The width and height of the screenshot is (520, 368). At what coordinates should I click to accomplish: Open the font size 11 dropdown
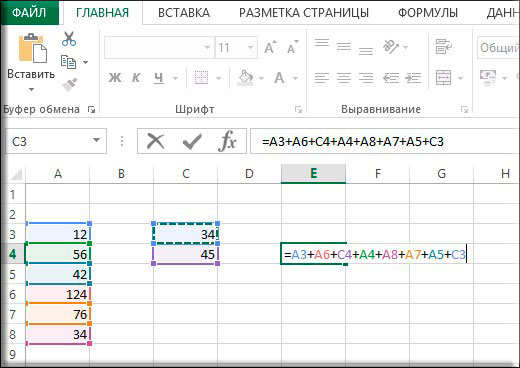tap(250, 48)
